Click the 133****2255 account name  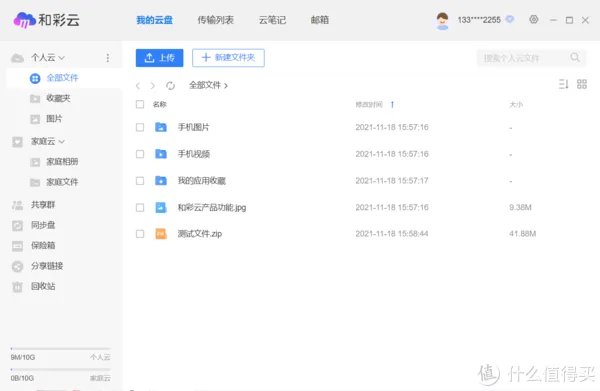pyautogui.click(x=479, y=20)
